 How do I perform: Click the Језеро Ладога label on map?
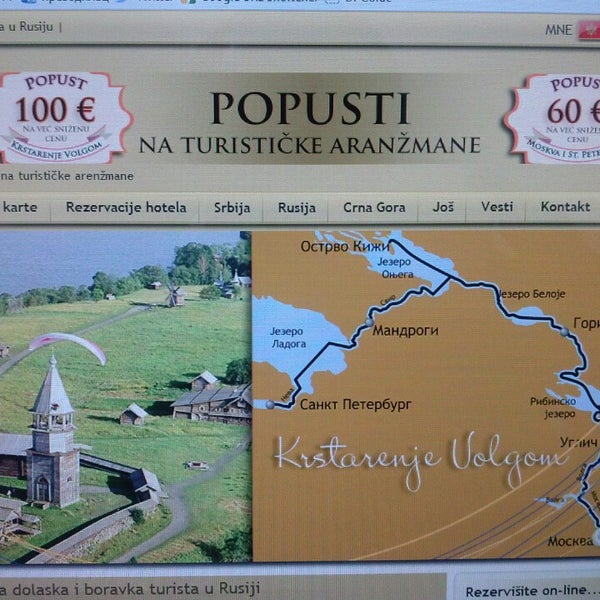pos(289,338)
